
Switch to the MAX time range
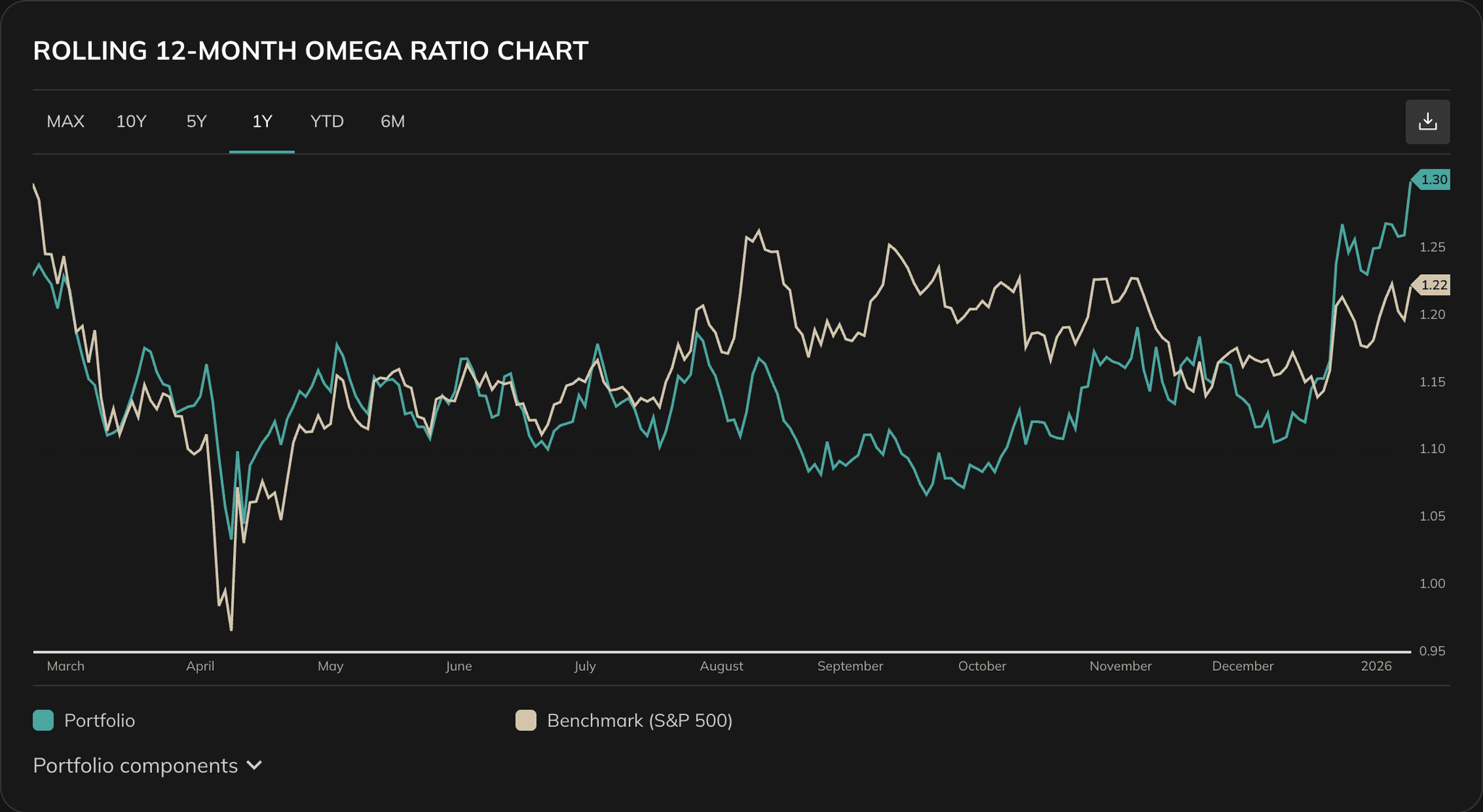[66, 122]
